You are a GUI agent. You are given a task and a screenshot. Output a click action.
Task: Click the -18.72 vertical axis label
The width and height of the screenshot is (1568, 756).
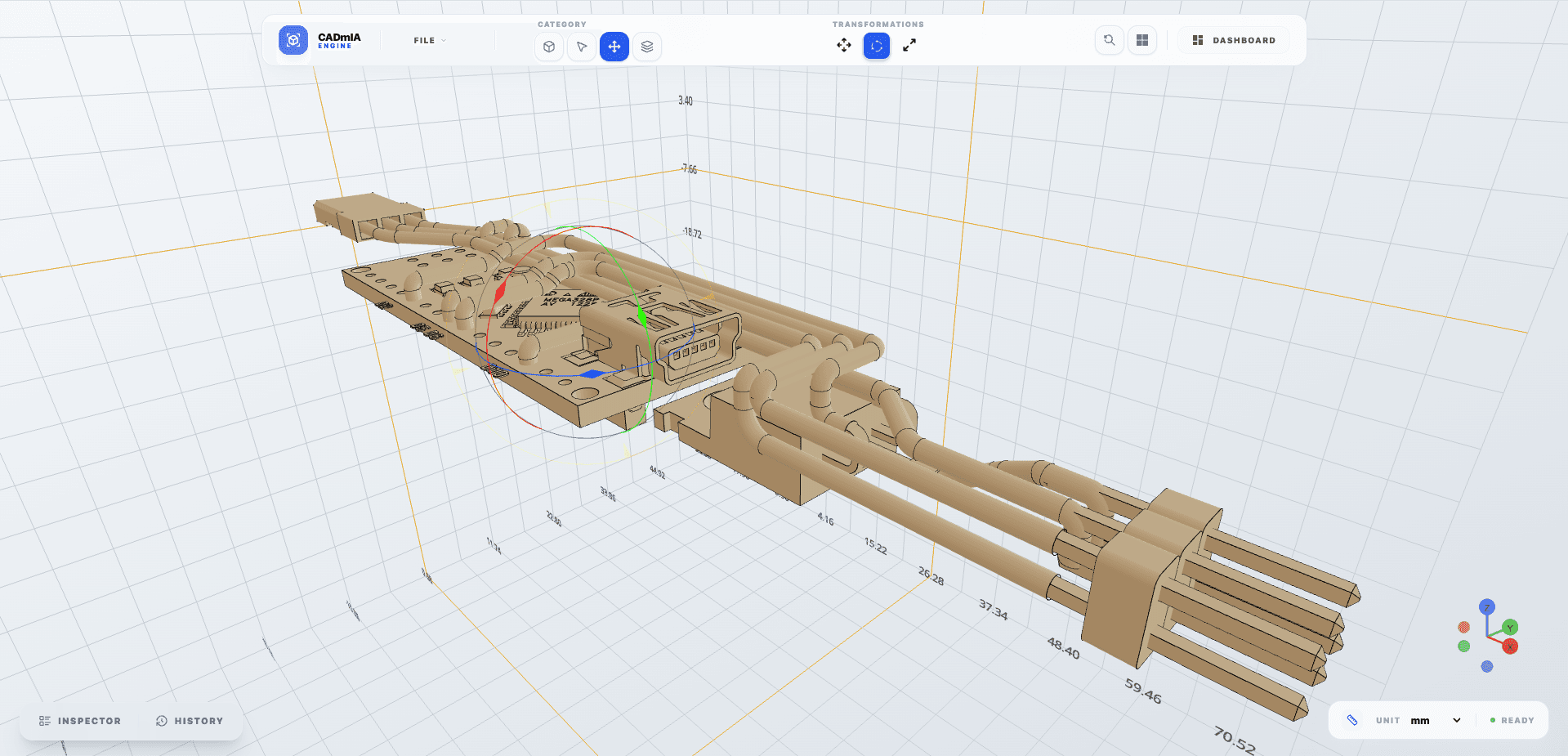[692, 233]
